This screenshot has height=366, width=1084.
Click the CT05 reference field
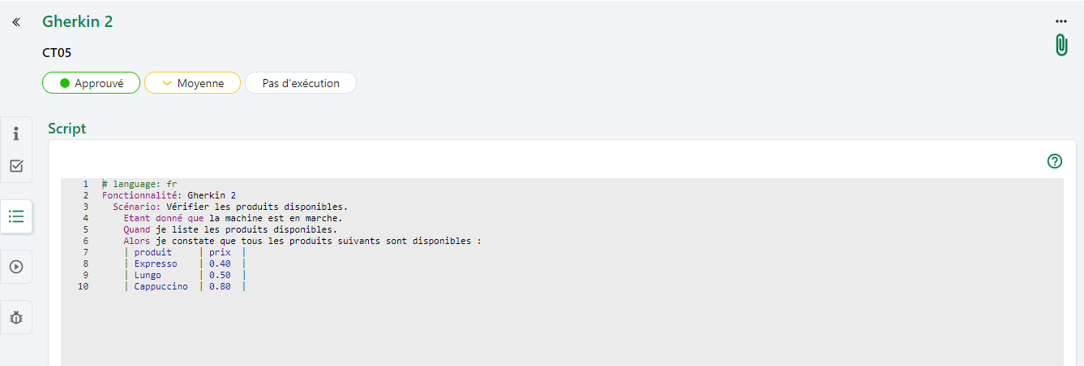point(57,52)
